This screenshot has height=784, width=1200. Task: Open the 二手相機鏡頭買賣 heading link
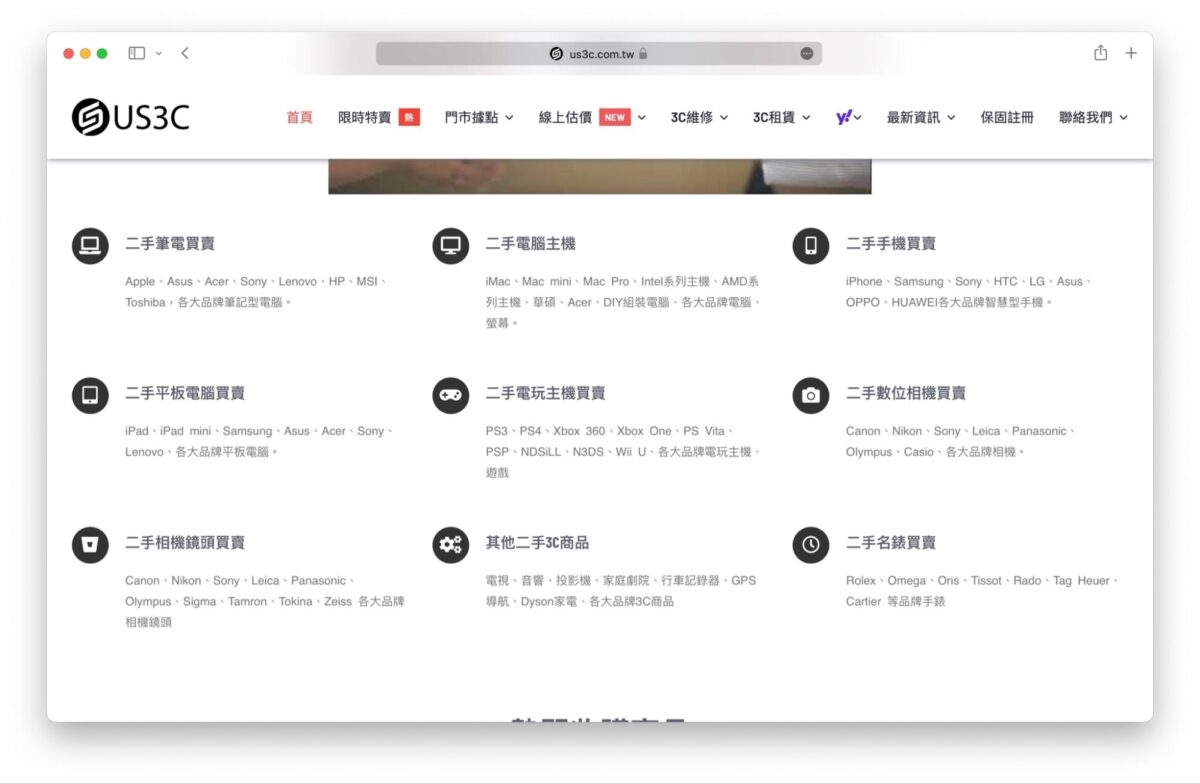[185, 543]
